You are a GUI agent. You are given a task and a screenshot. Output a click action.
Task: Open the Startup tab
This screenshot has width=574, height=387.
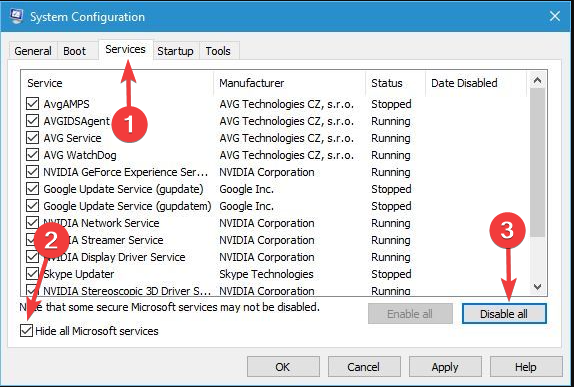point(175,51)
